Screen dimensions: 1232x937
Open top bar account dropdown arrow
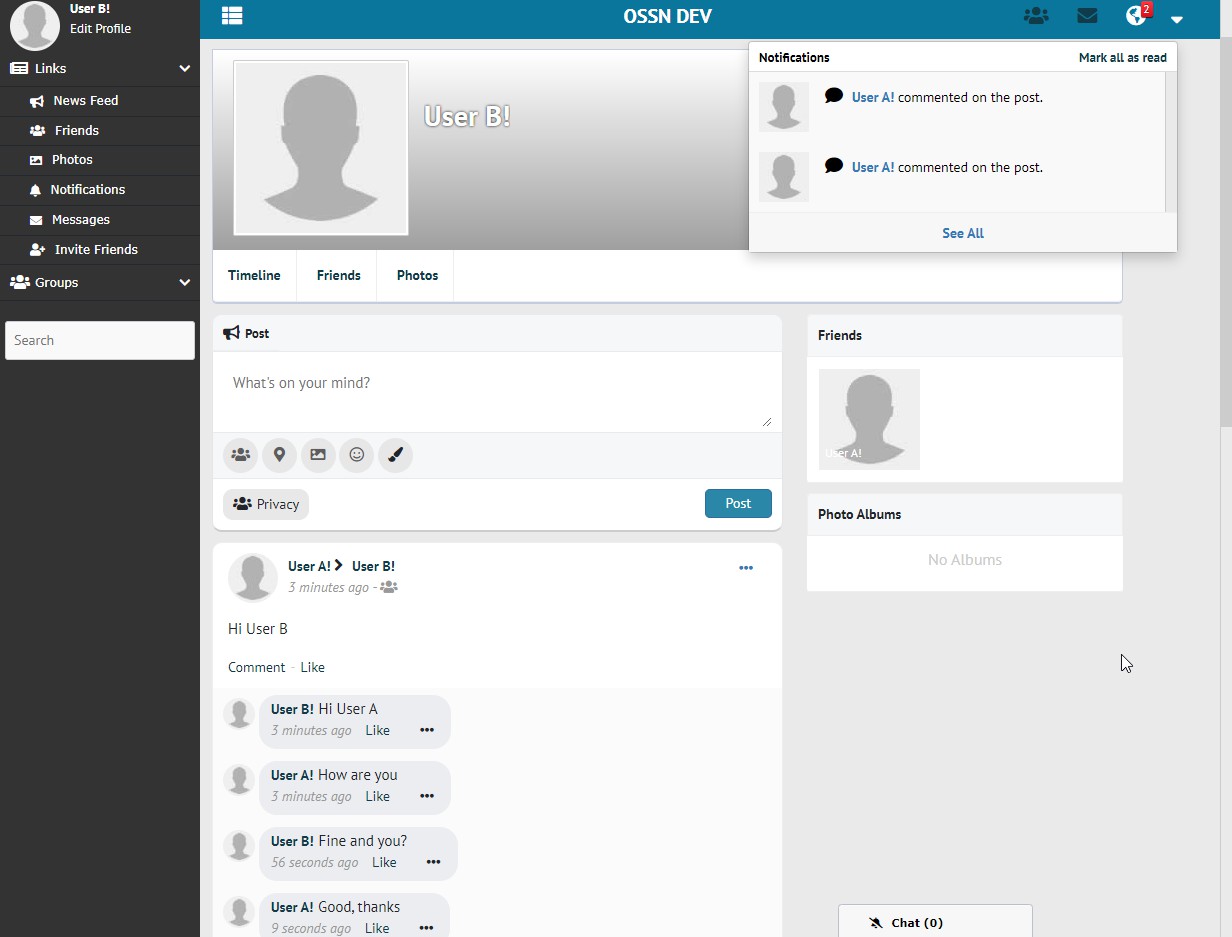1177,19
